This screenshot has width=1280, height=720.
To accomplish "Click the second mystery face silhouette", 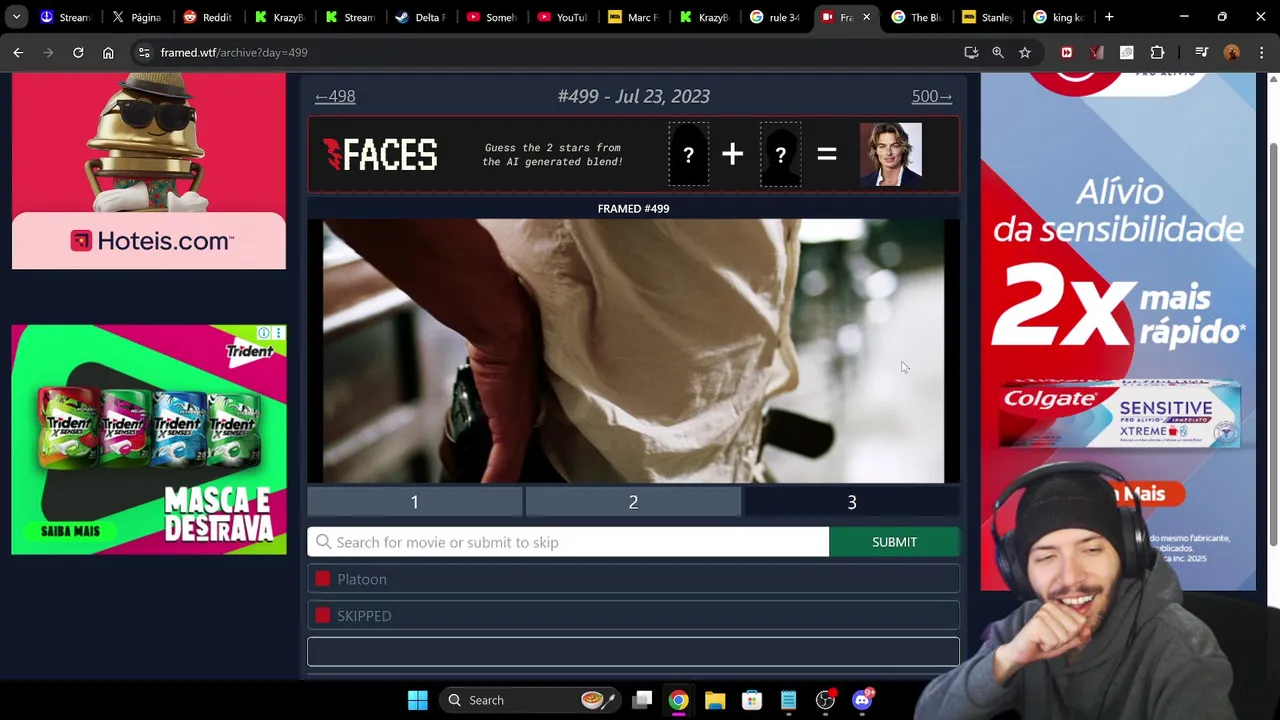I will pos(780,154).
